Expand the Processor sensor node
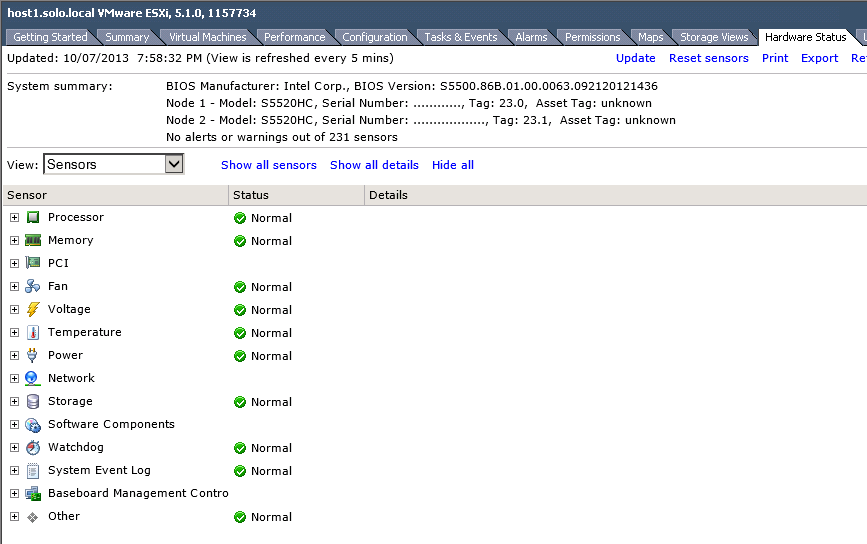The width and height of the screenshot is (867, 544). tap(14, 217)
